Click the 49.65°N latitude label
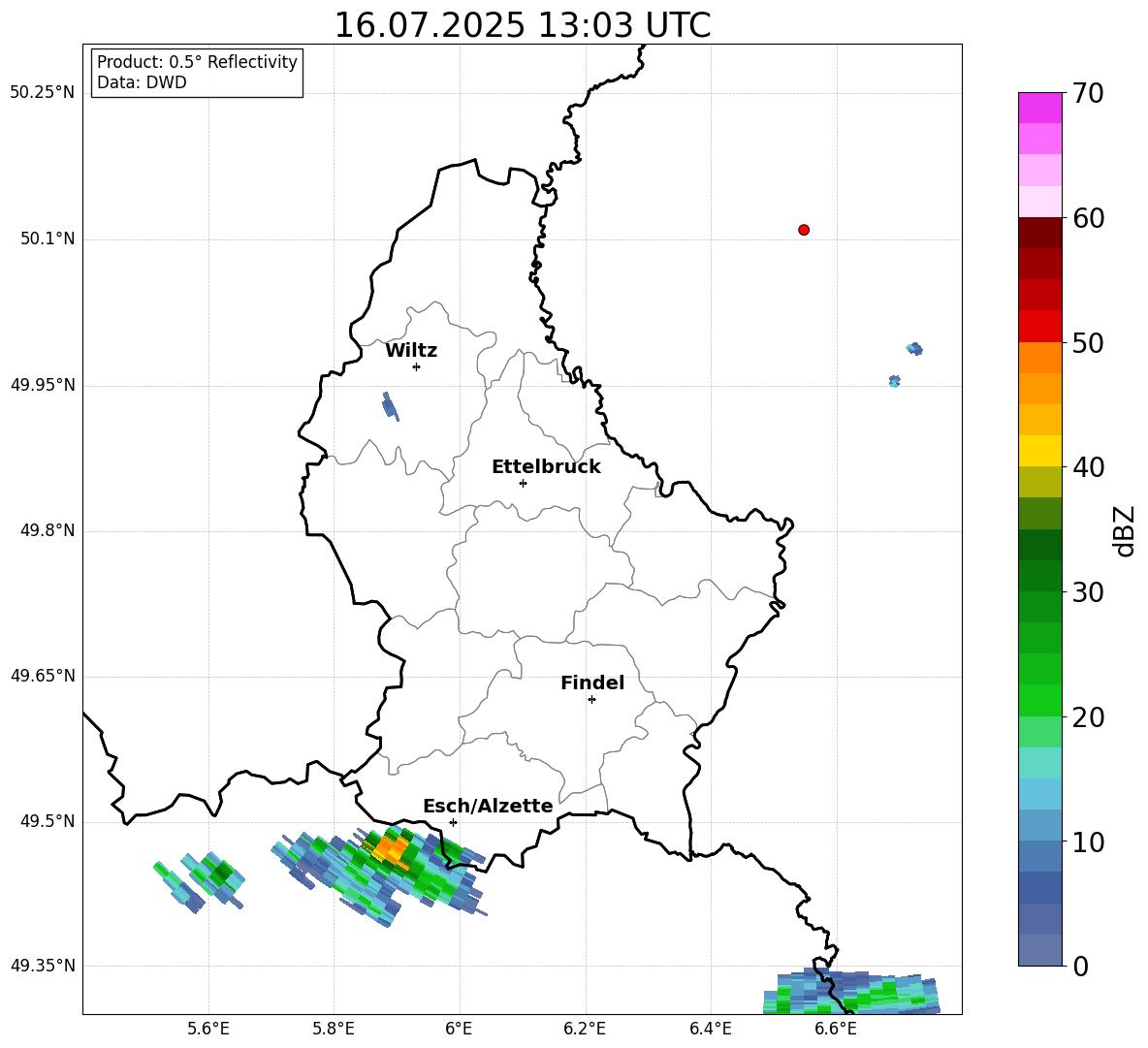Screen dimensions: 1148x1048 [43, 676]
